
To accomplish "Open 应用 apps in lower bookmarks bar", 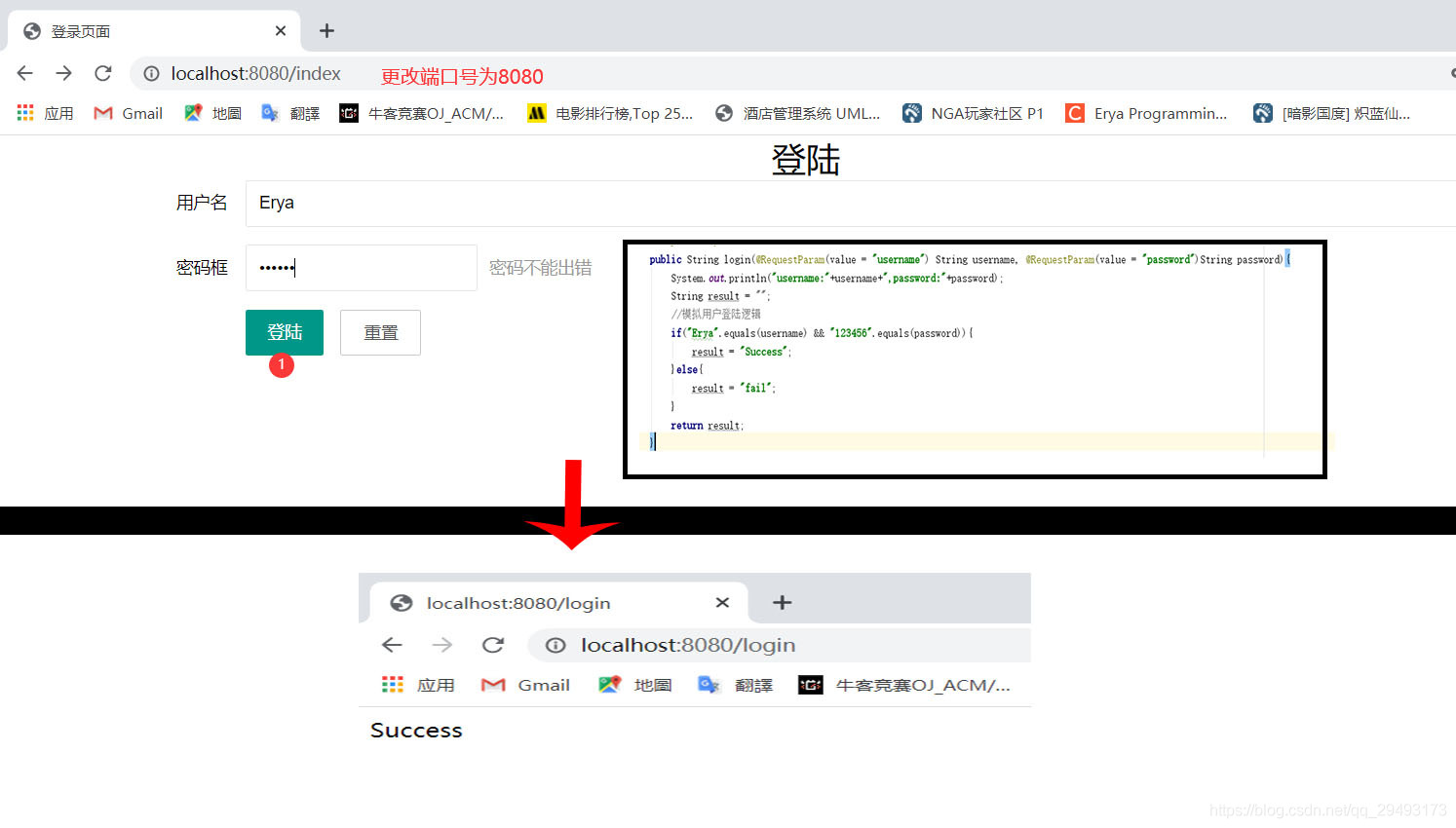I will click(418, 685).
